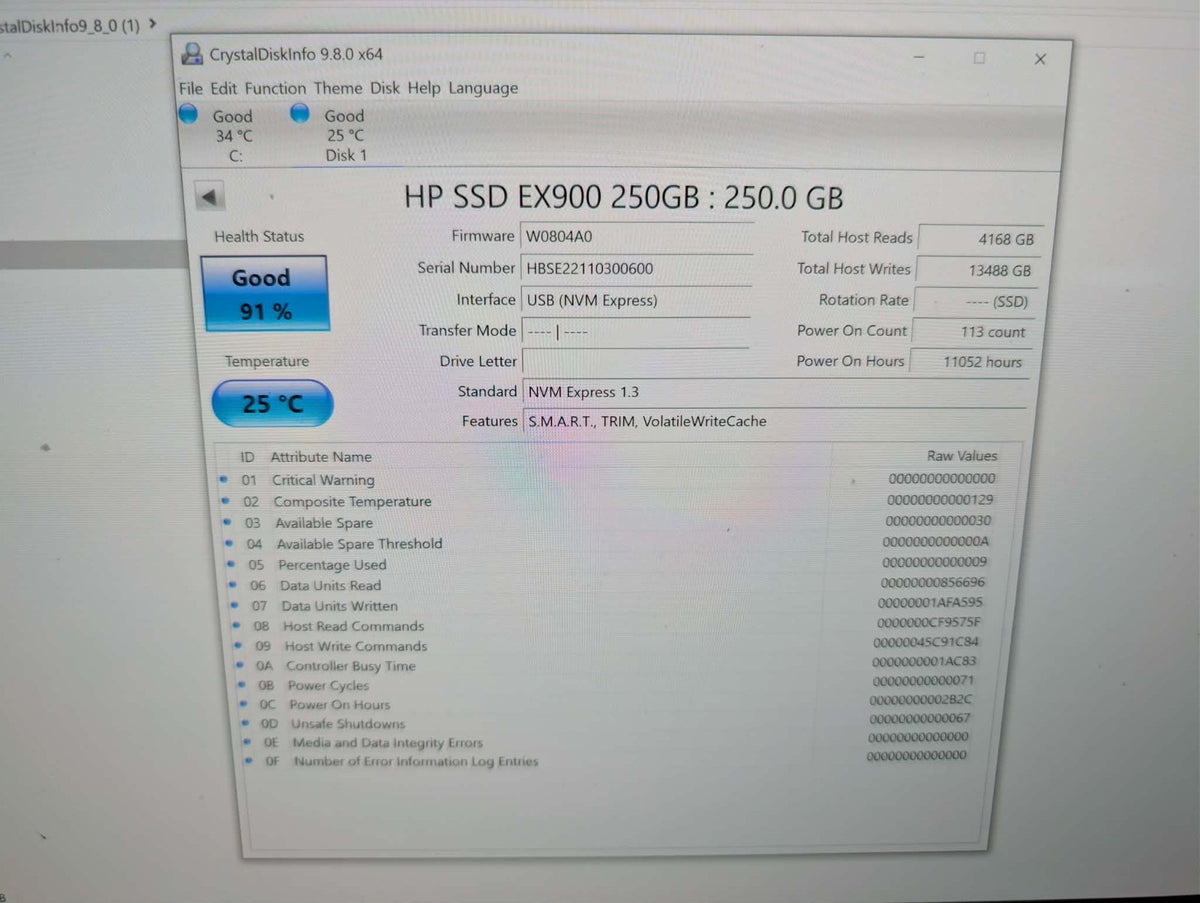The image size is (1200, 903).
Task: Click the Serial Number field HBSE22110300600
Action: tap(636, 268)
